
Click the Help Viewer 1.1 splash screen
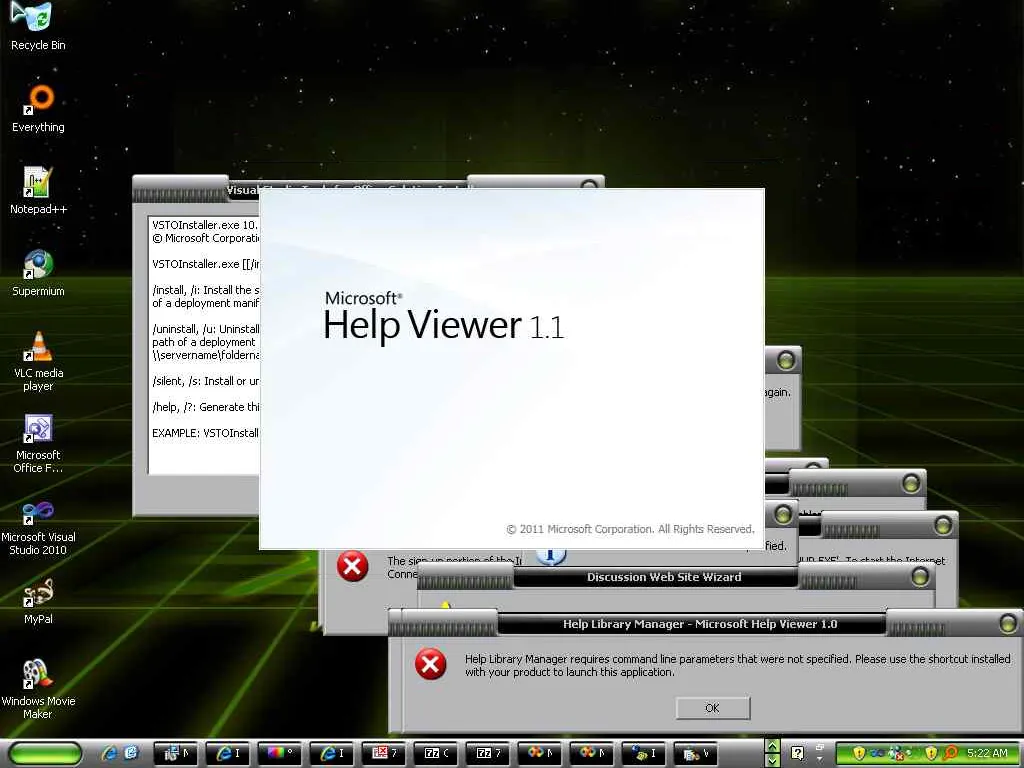[512, 369]
